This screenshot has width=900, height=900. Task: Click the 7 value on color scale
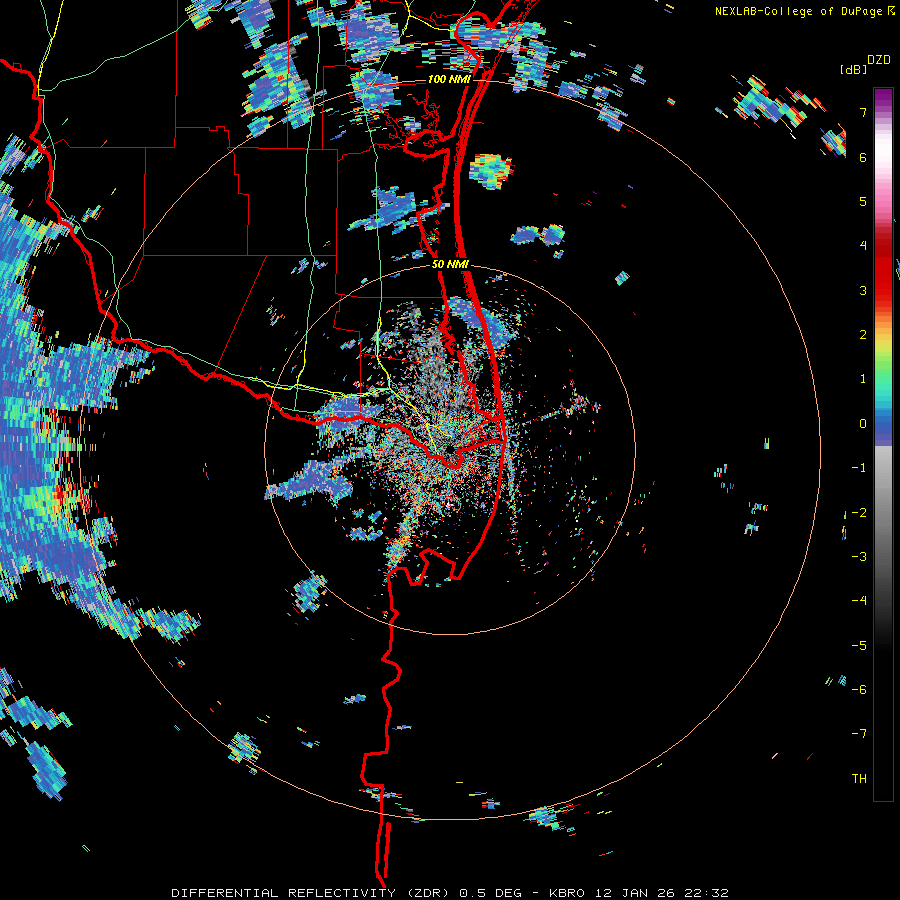(x=863, y=112)
